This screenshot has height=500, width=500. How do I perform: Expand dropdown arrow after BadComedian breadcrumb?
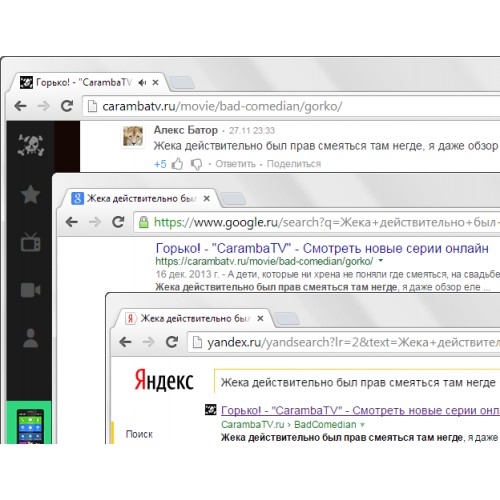362,425
